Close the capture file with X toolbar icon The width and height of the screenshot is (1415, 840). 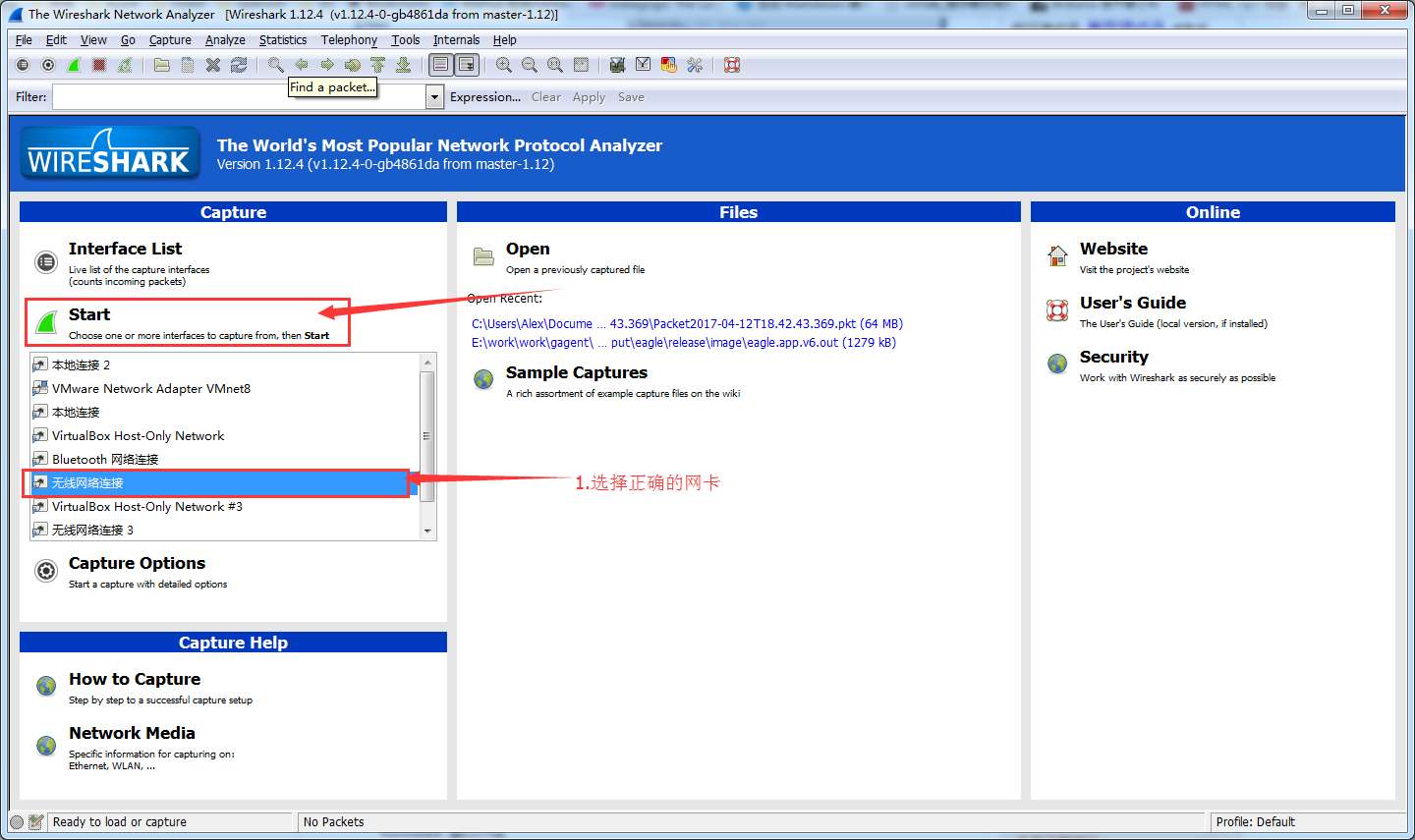[213, 65]
